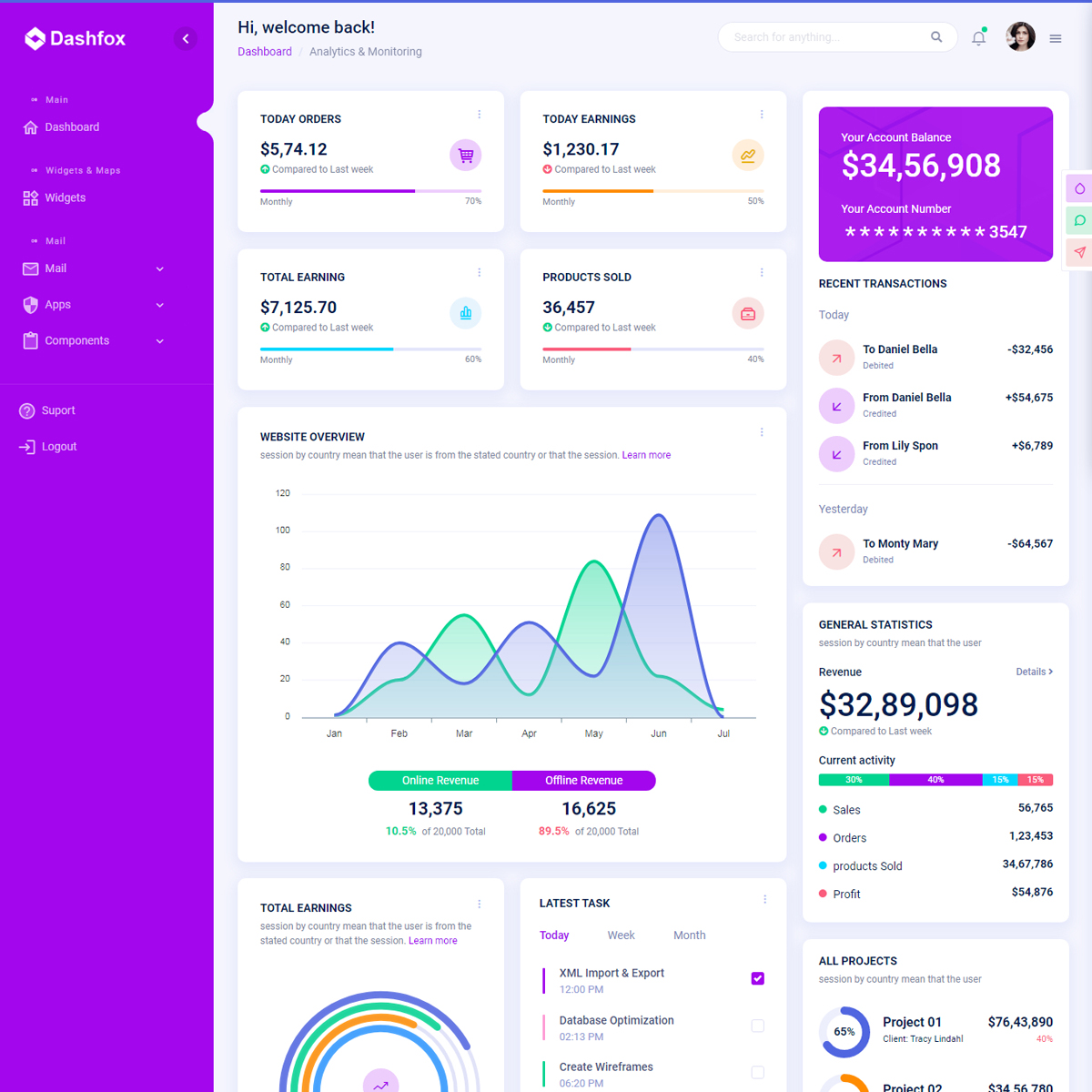The height and width of the screenshot is (1092, 1092).
Task: Click the Apps shield icon in sidebar
Action: 30,305
